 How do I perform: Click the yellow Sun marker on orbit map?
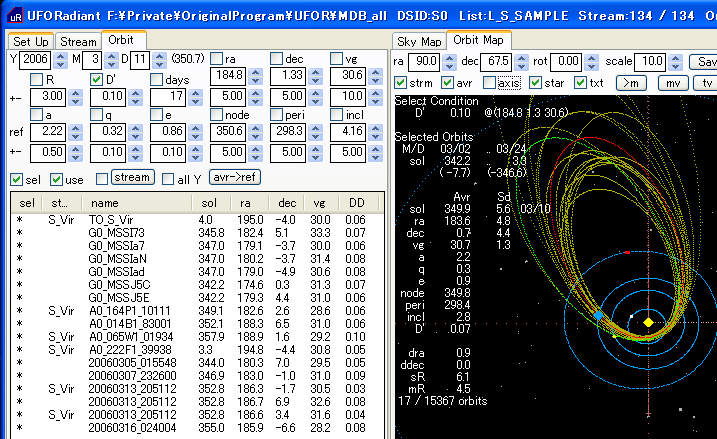[649, 323]
